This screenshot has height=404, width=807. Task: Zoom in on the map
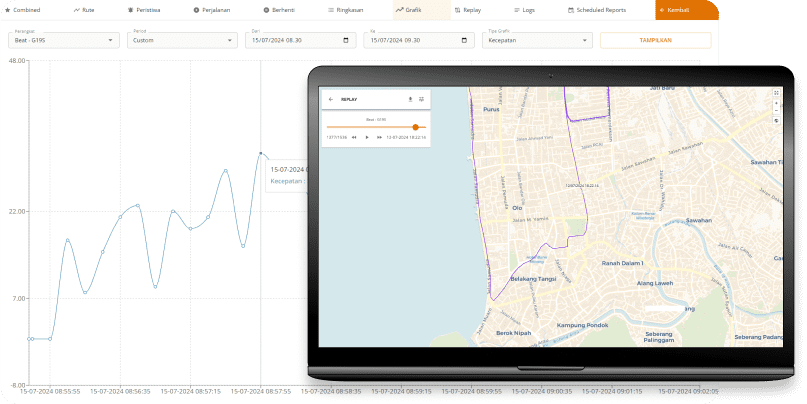(x=777, y=103)
